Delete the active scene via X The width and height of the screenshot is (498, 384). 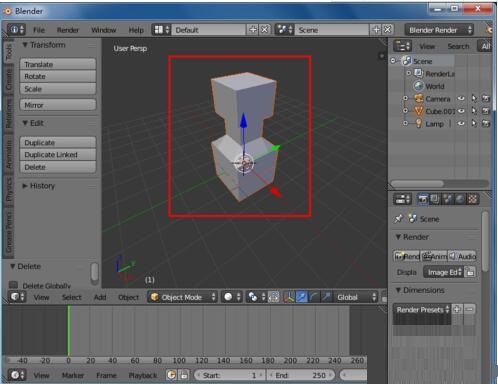(x=388, y=30)
